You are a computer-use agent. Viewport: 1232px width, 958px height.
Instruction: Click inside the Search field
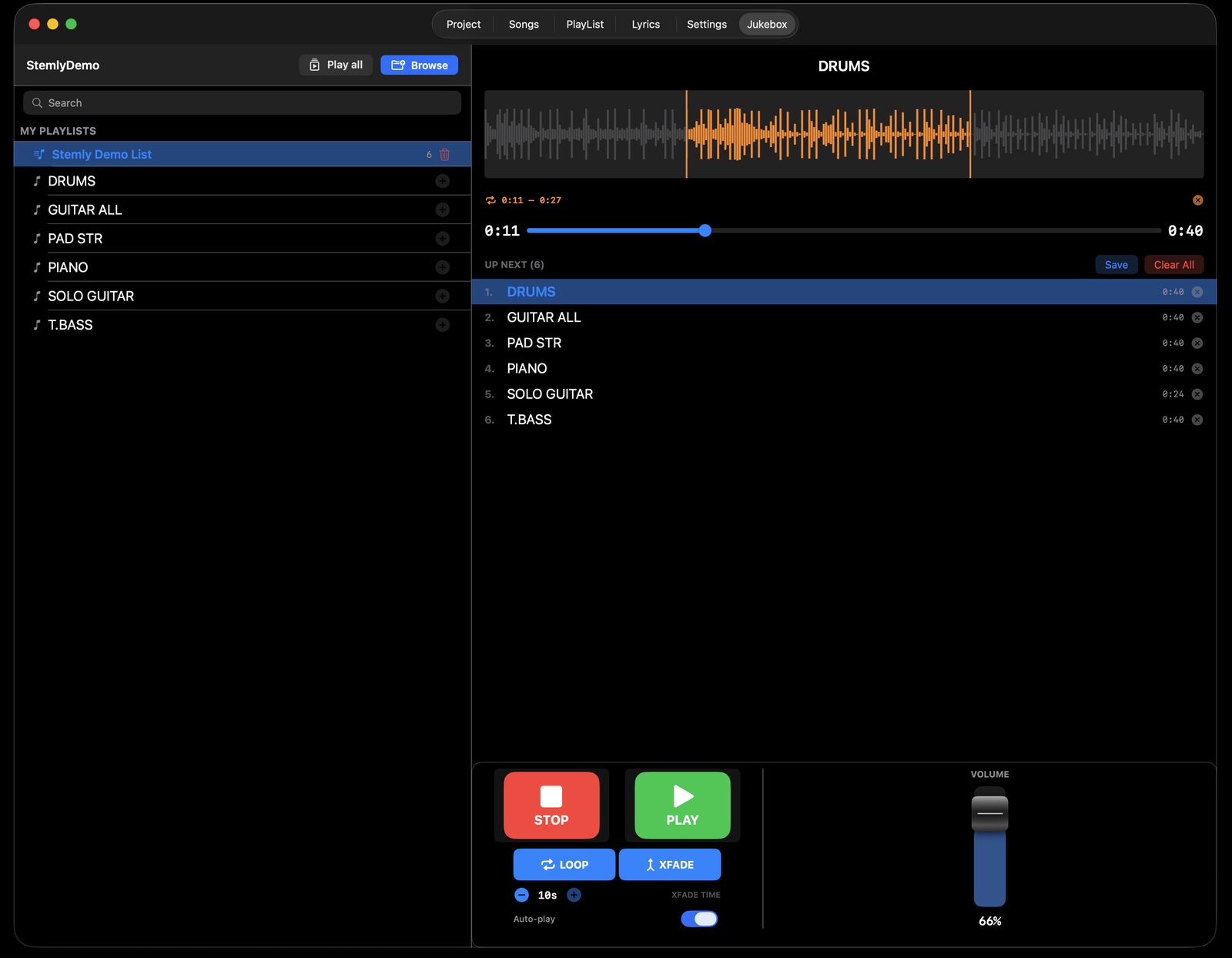pos(242,102)
